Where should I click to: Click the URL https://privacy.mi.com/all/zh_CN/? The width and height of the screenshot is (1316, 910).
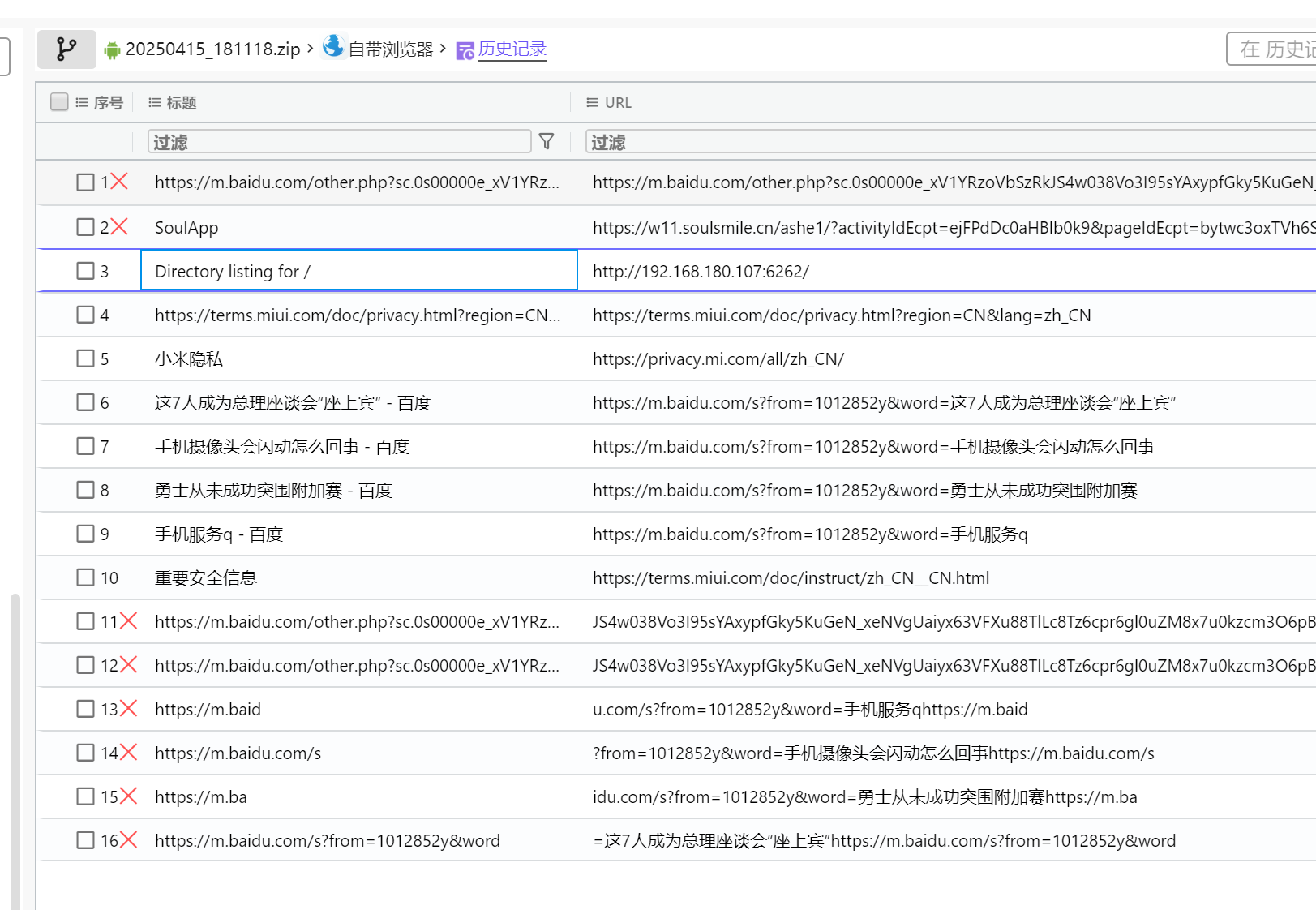[718, 359]
